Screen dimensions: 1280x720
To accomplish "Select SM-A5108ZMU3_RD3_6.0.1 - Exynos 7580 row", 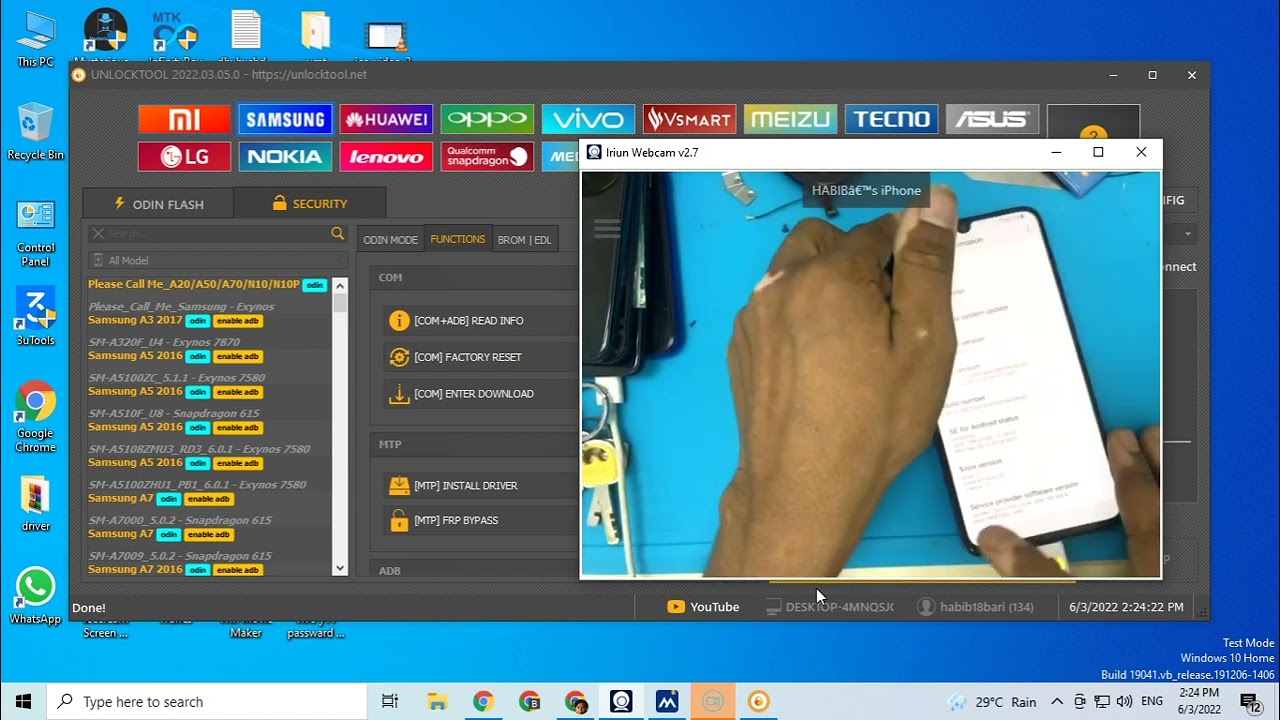I will (199, 449).
